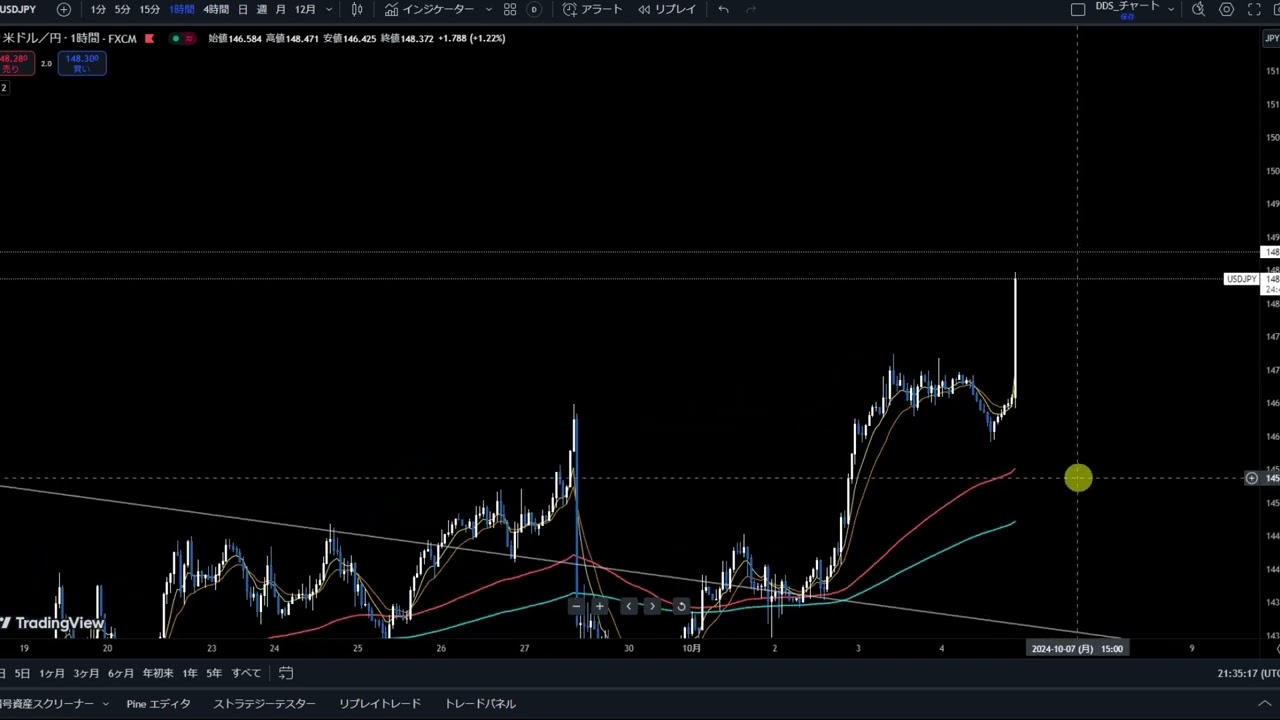Image resolution: width=1280 pixels, height=720 pixels.
Task: Click the undo arrow
Action: [723, 9]
